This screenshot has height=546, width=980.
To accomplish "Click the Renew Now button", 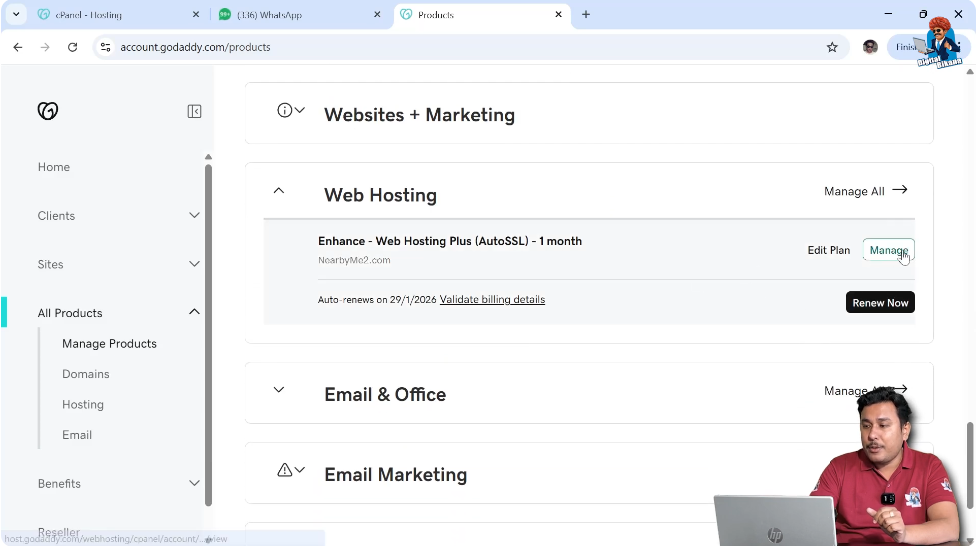I will click(x=880, y=302).
